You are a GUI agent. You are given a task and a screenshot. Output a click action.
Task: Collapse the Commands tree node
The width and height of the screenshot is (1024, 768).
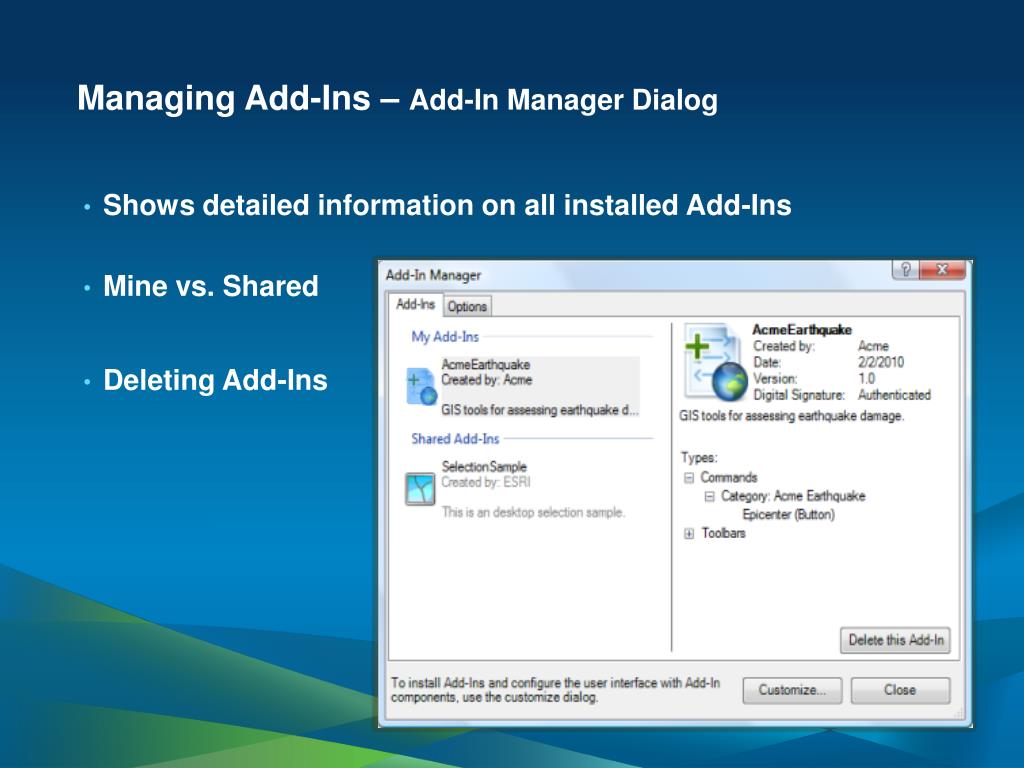(x=689, y=478)
